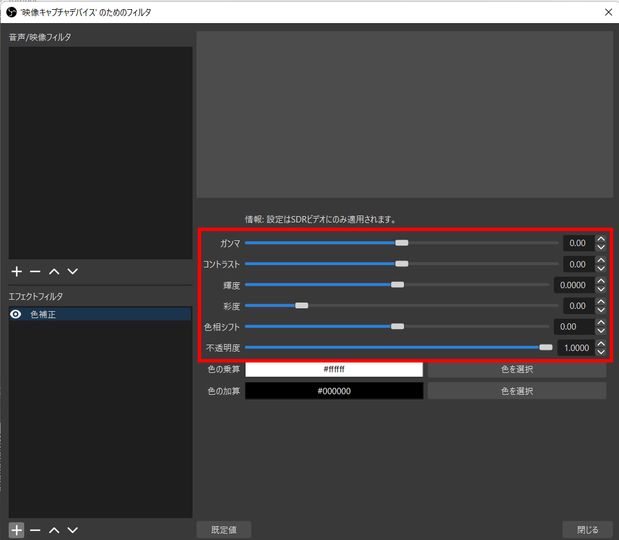
Task: Add a new effect filter with plus icon
Action: pos(16,529)
